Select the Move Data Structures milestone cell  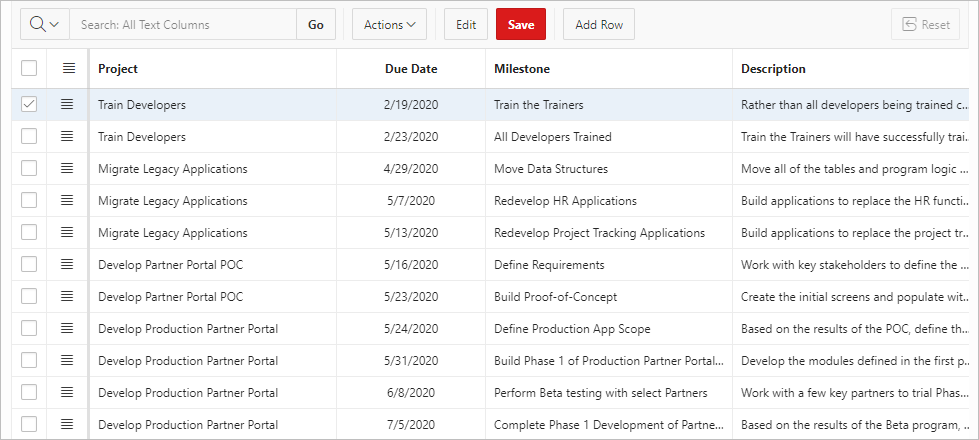click(x=609, y=169)
